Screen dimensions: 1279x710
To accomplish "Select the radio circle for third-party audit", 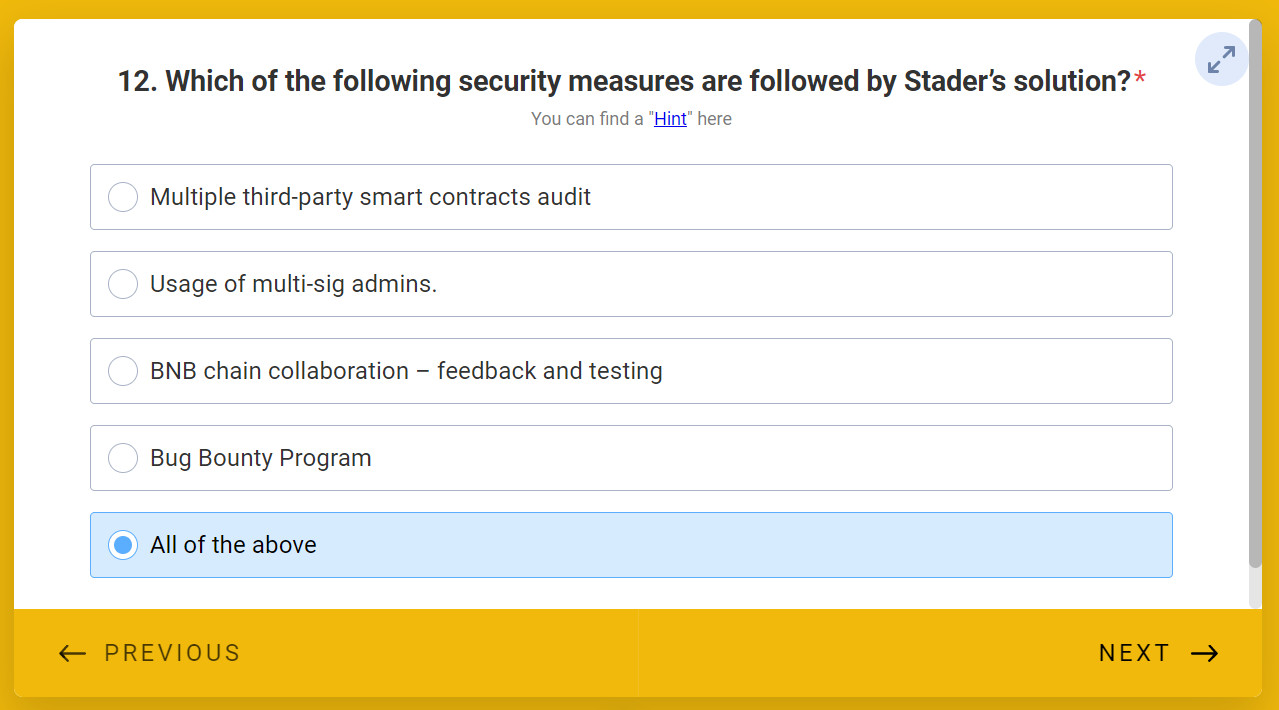I will (123, 197).
